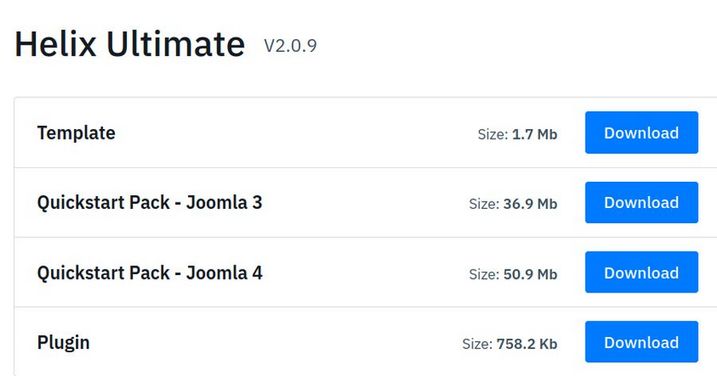Click the word Ultimate in the heading

[x=176, y=44]
